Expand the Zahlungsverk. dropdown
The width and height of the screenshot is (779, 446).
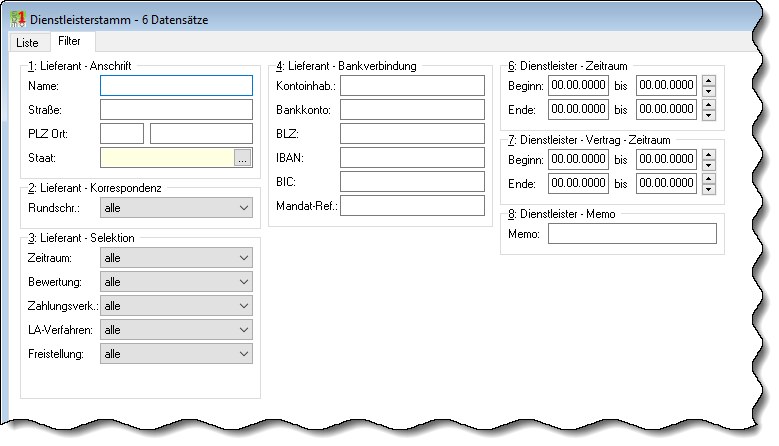(x=176, y=305)
